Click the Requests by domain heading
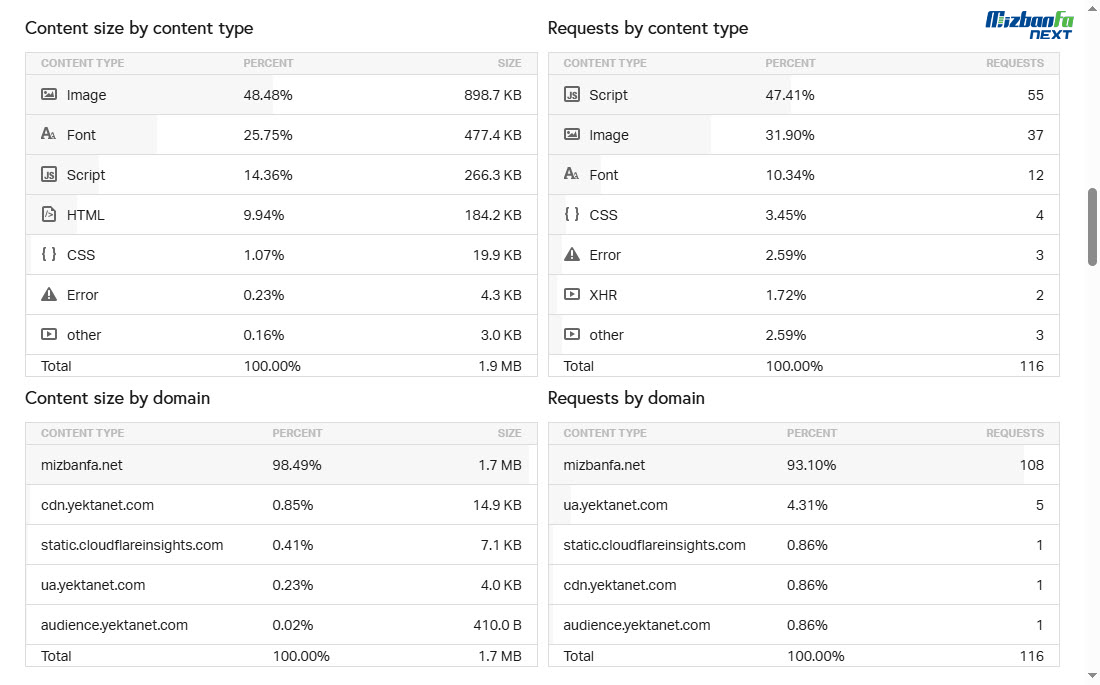 click(626, 398)
